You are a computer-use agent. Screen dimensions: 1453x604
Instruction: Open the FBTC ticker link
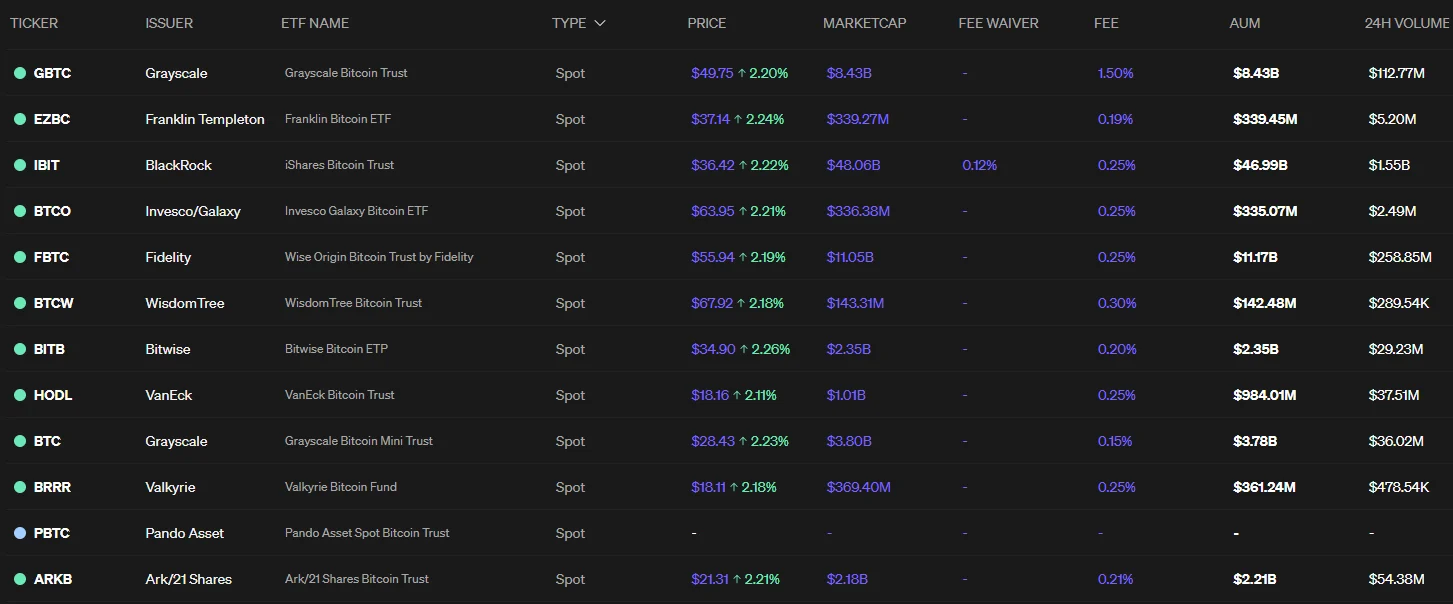coord(51,257)
